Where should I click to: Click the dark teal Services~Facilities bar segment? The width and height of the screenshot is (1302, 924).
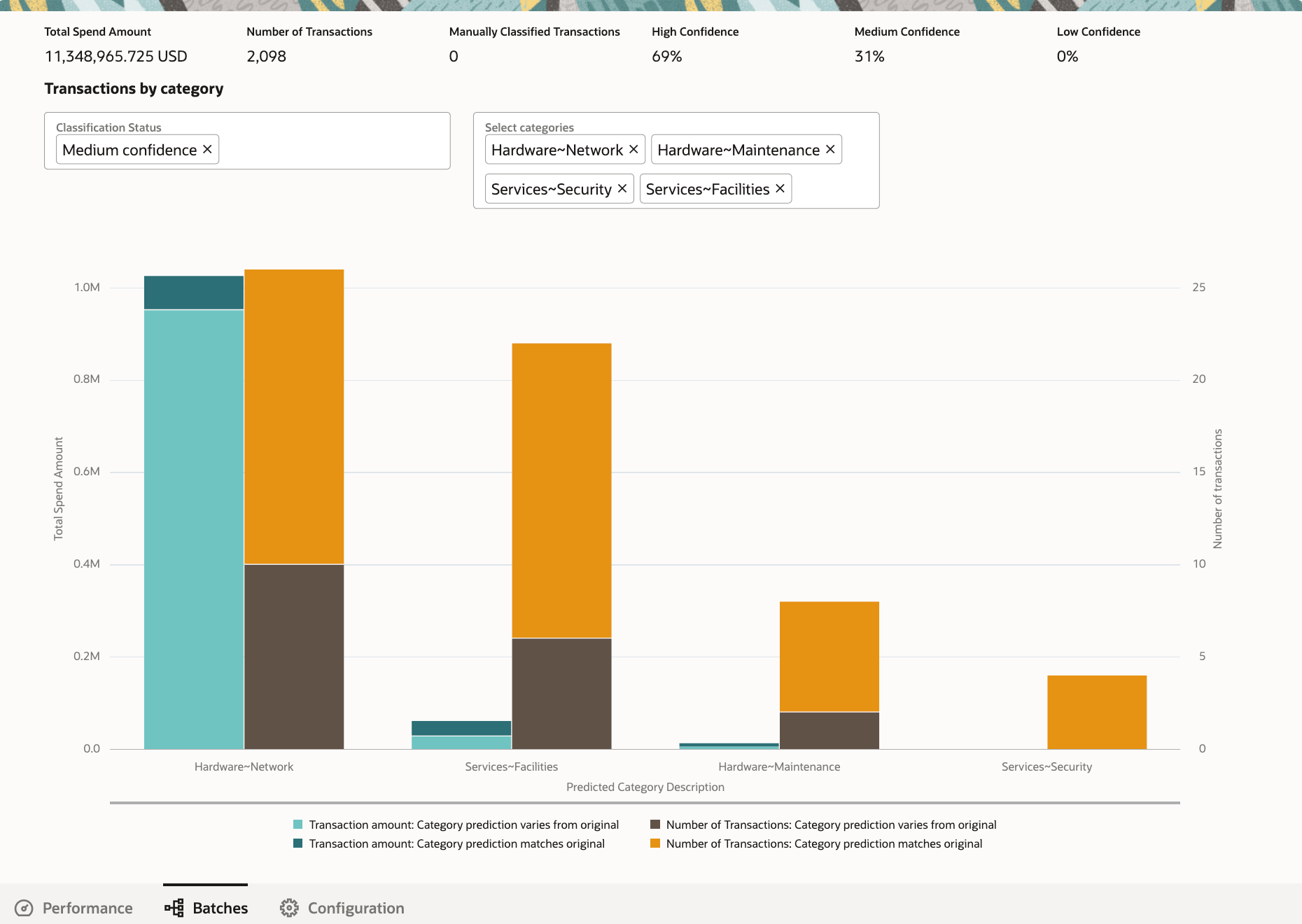[461, 728]
